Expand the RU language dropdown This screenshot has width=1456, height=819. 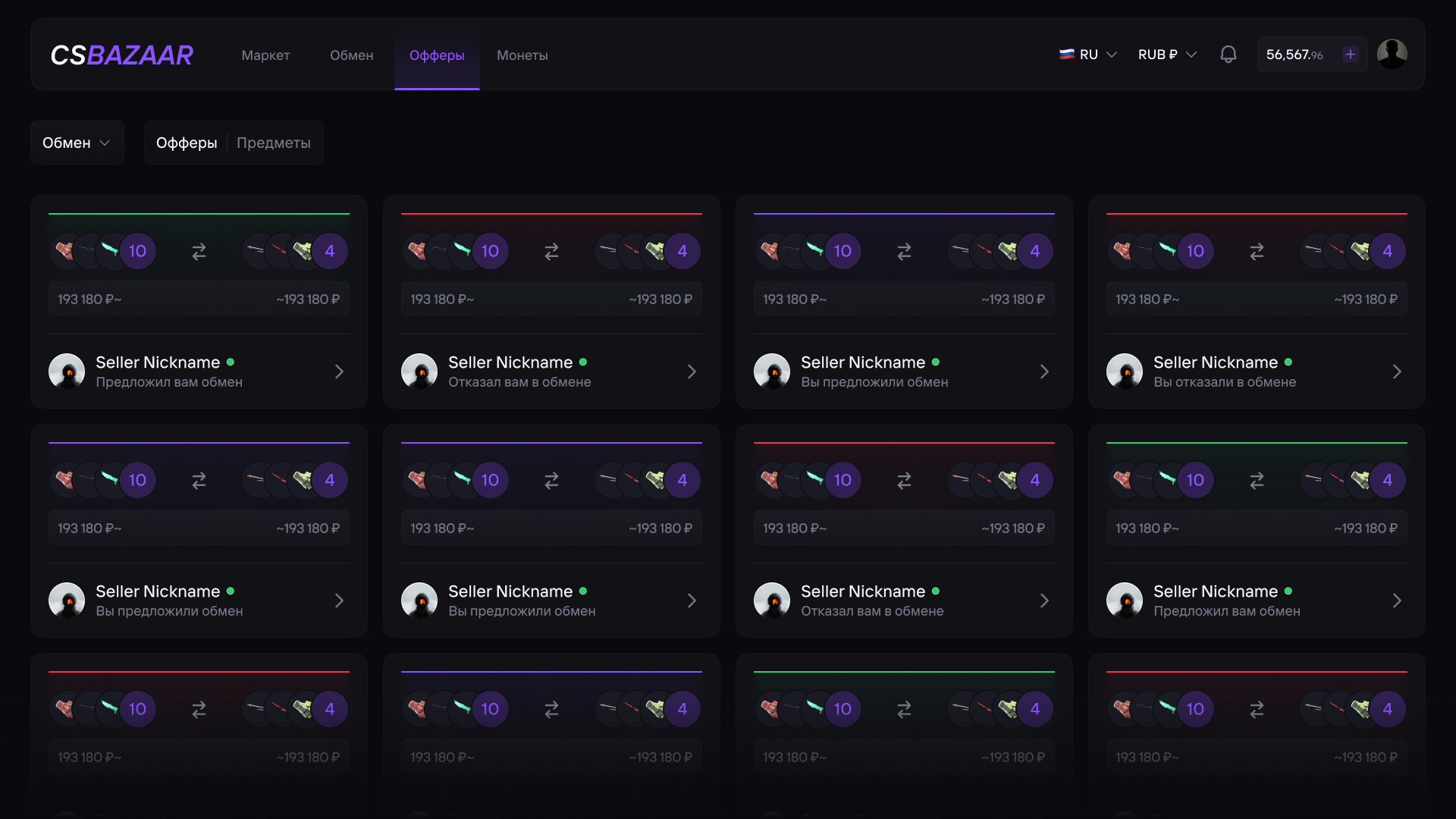click(x=1088, y=55)
